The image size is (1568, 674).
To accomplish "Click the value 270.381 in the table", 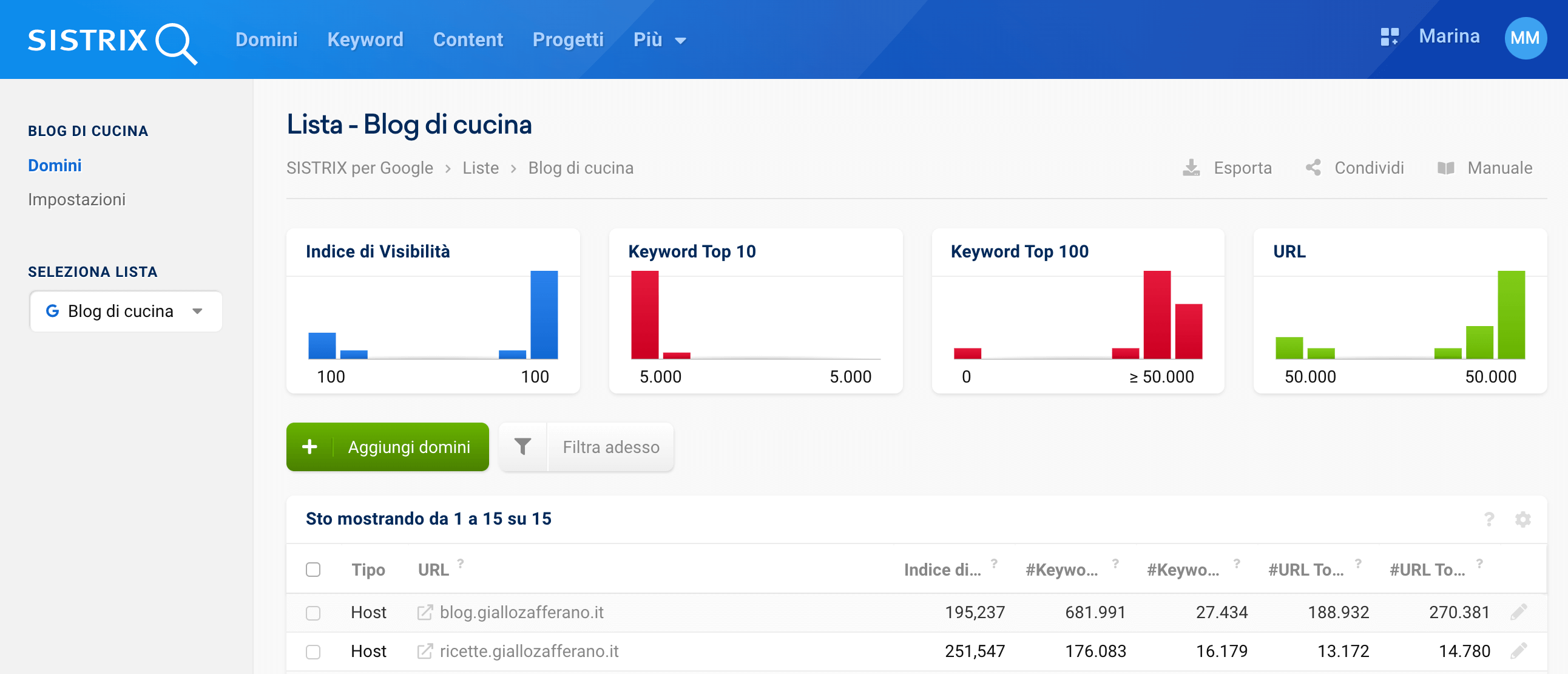I will pos(1459,612).
